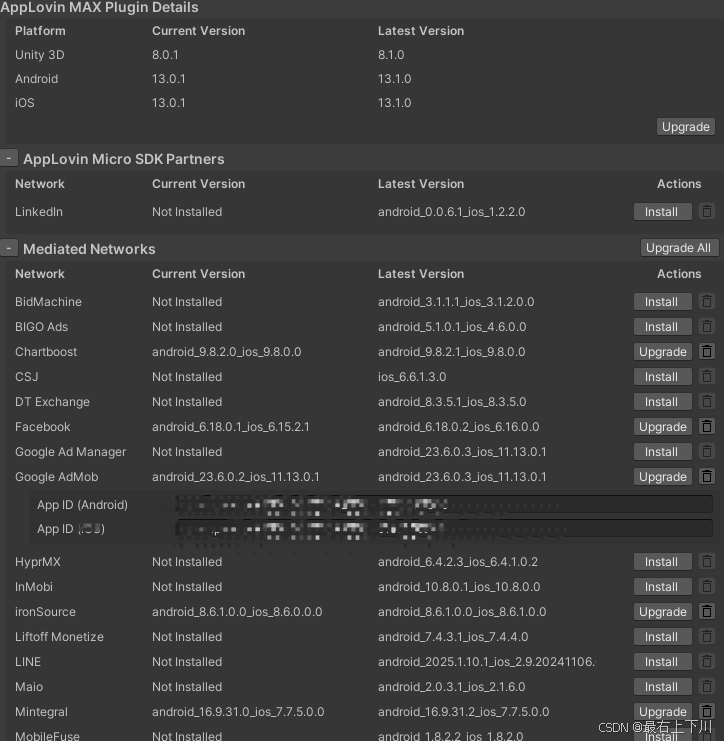Viewport: 724px width, 741px height.
Task: Install the LINE network
Action: [x=662, y=662]
